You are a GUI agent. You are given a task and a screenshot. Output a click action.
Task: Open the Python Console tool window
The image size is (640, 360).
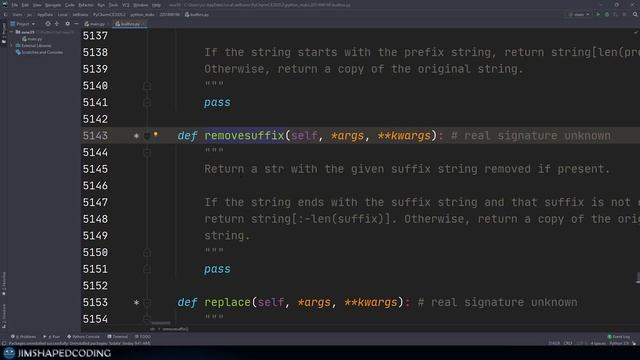tap(84, 337)
